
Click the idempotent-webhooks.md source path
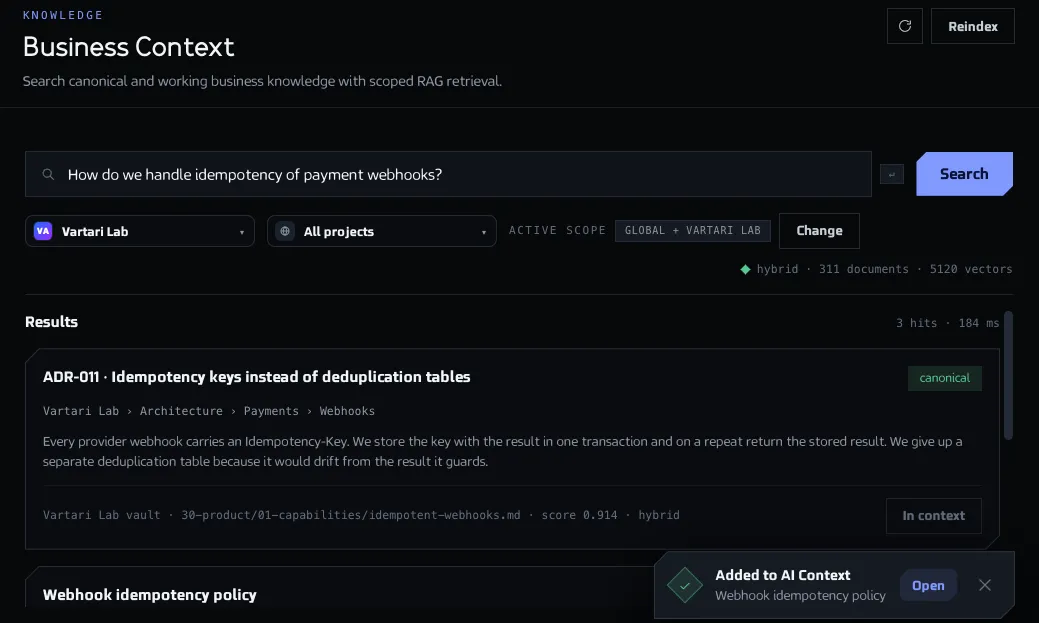[x=351, y=515]
